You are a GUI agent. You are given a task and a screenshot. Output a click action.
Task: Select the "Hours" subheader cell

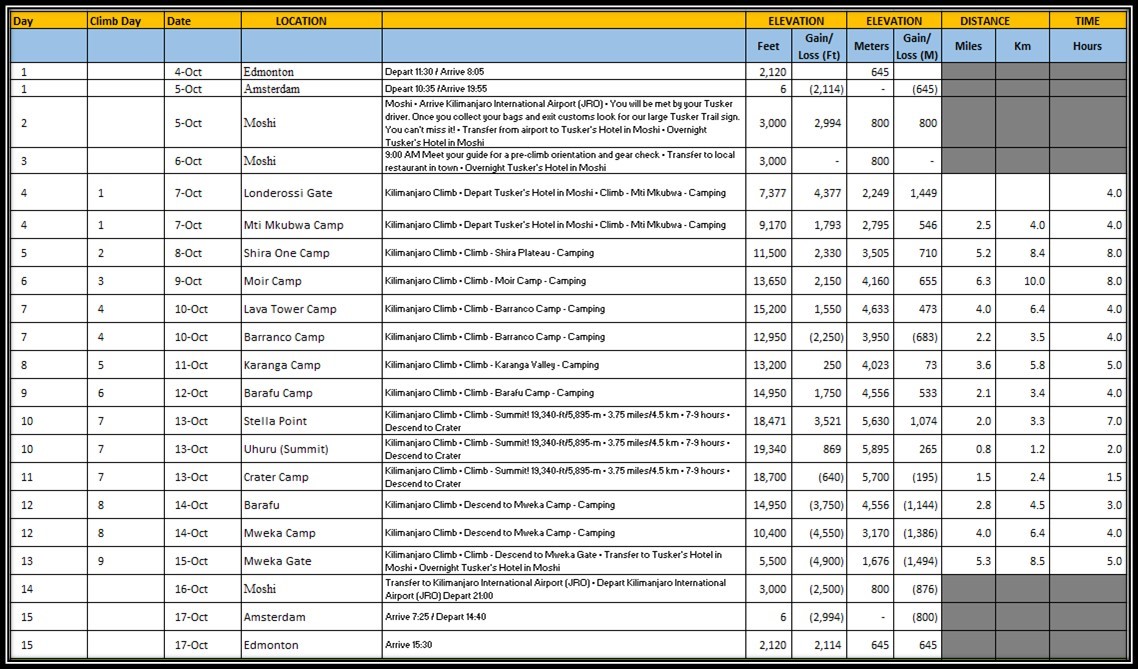coord(1087,46)
